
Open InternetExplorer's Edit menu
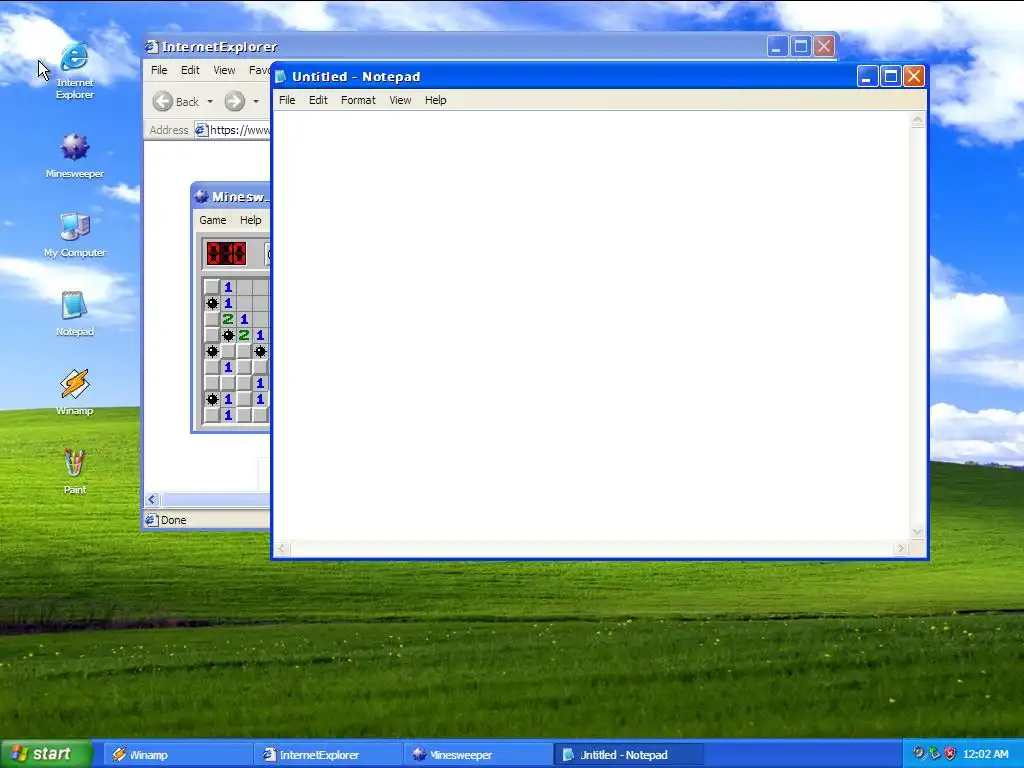click(x=190, y=70)
